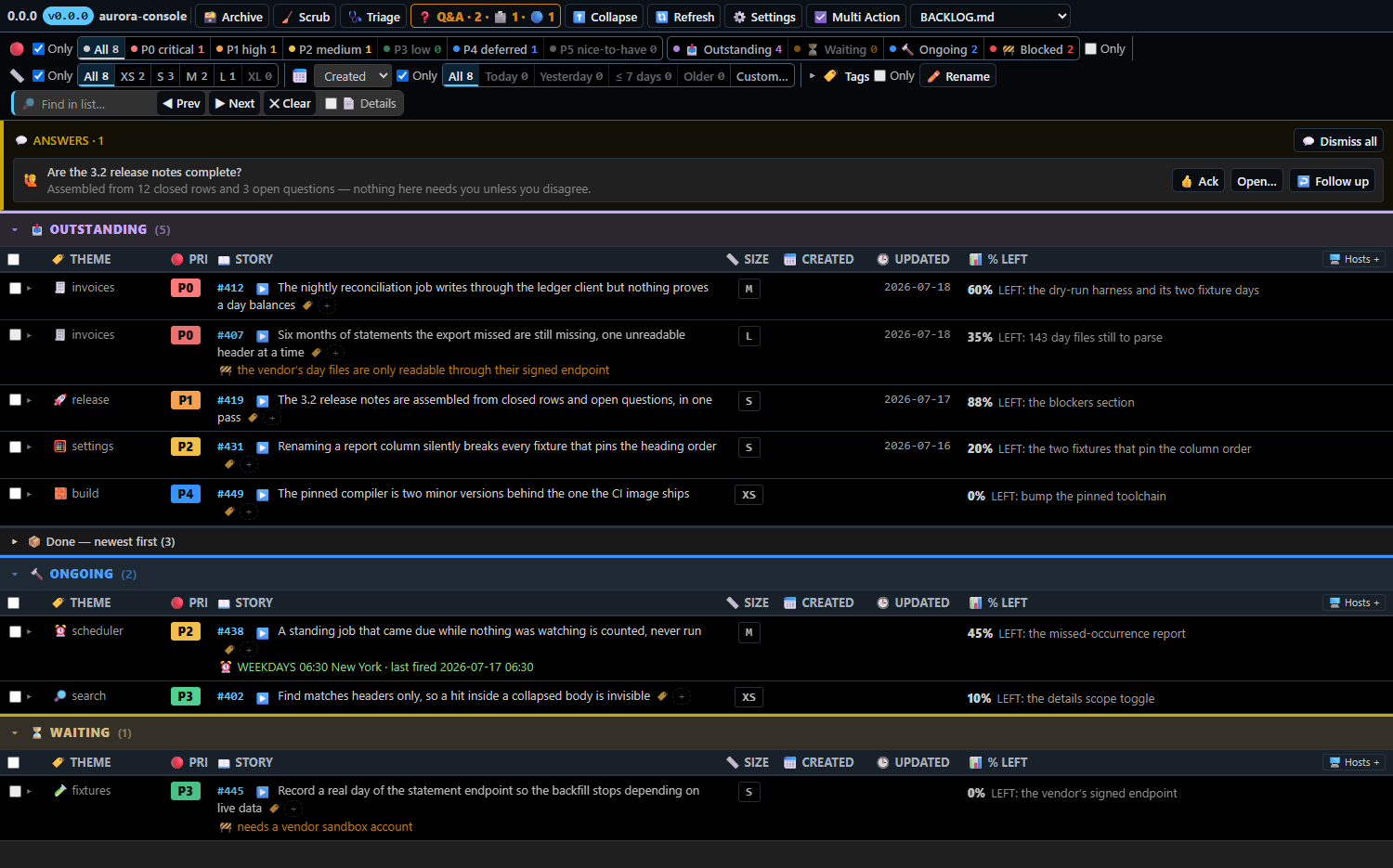Screen dimensions: 1393x868
Task: Click the Dismiss all button
Action: (1338, 141)
